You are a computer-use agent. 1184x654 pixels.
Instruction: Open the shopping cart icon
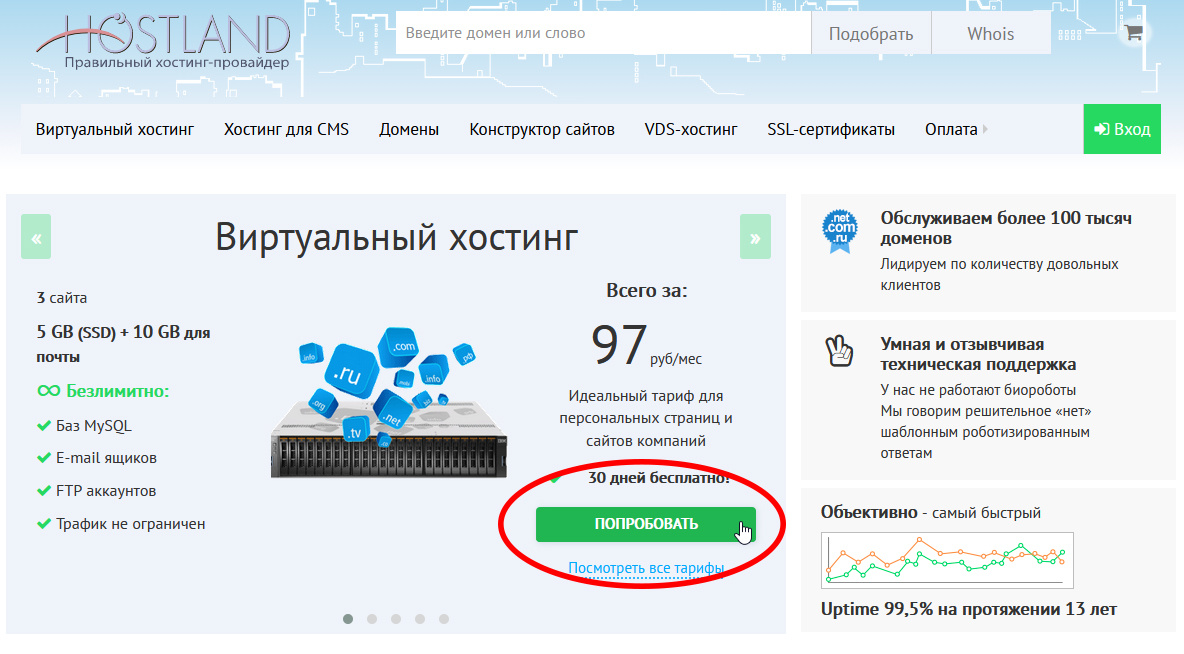(x=1133, y=32)
